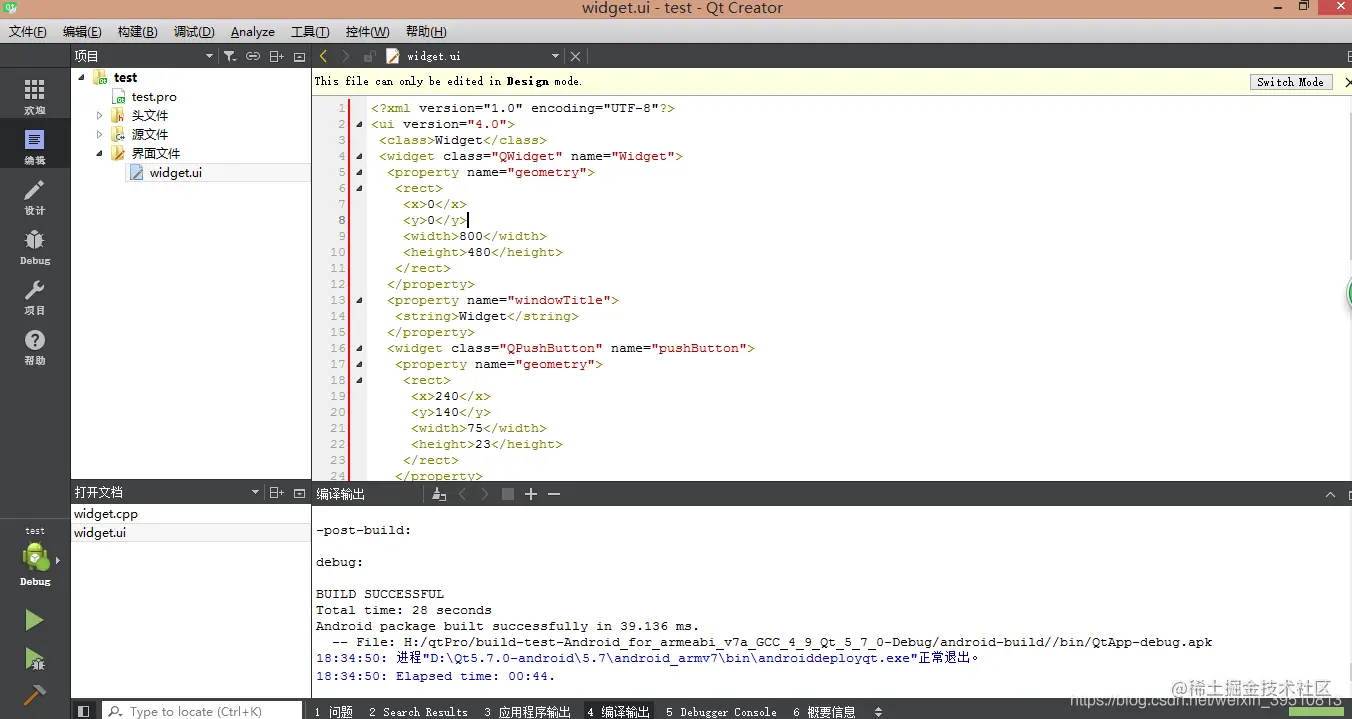Open the 文件(F) menu

click(28, 32)
